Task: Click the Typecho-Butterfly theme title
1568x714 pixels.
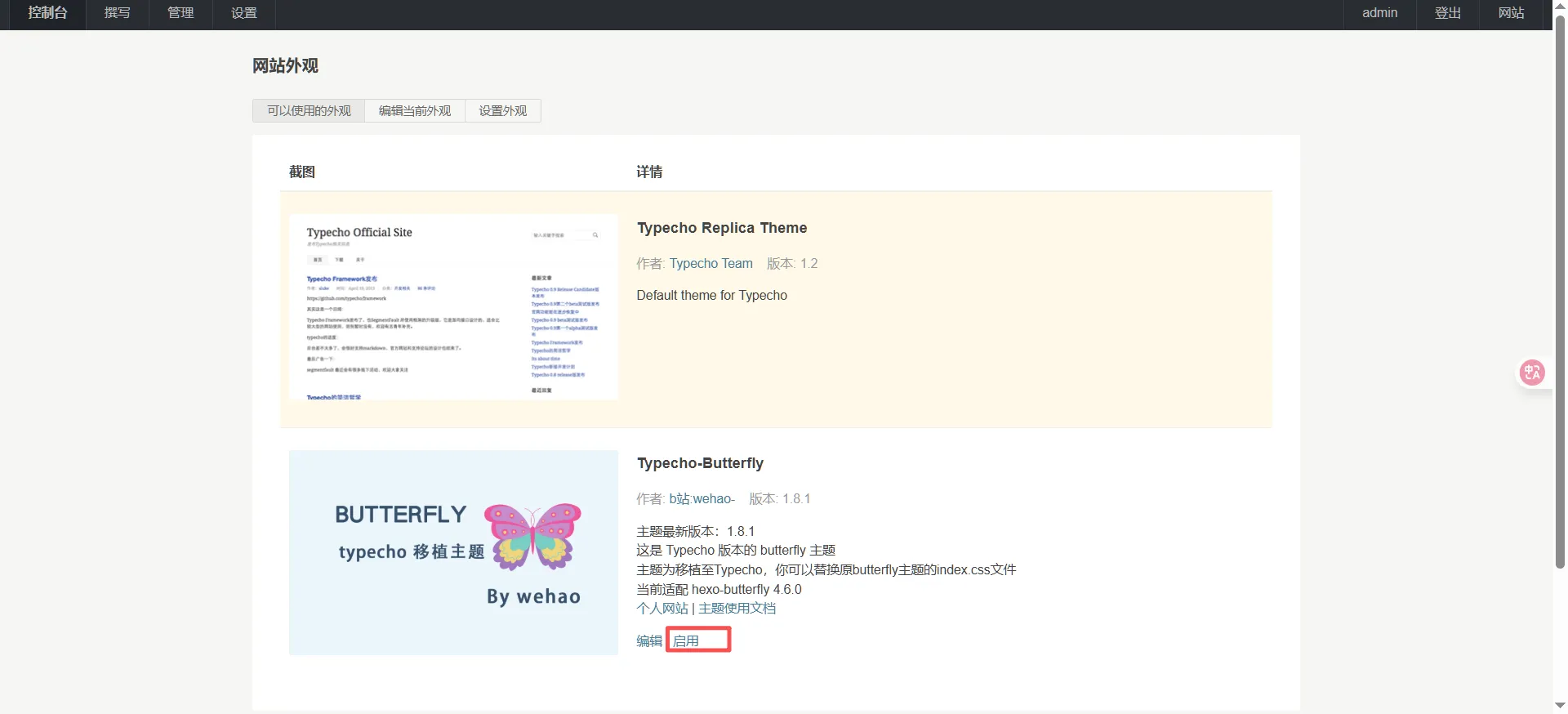Action: tap(700, 463)
